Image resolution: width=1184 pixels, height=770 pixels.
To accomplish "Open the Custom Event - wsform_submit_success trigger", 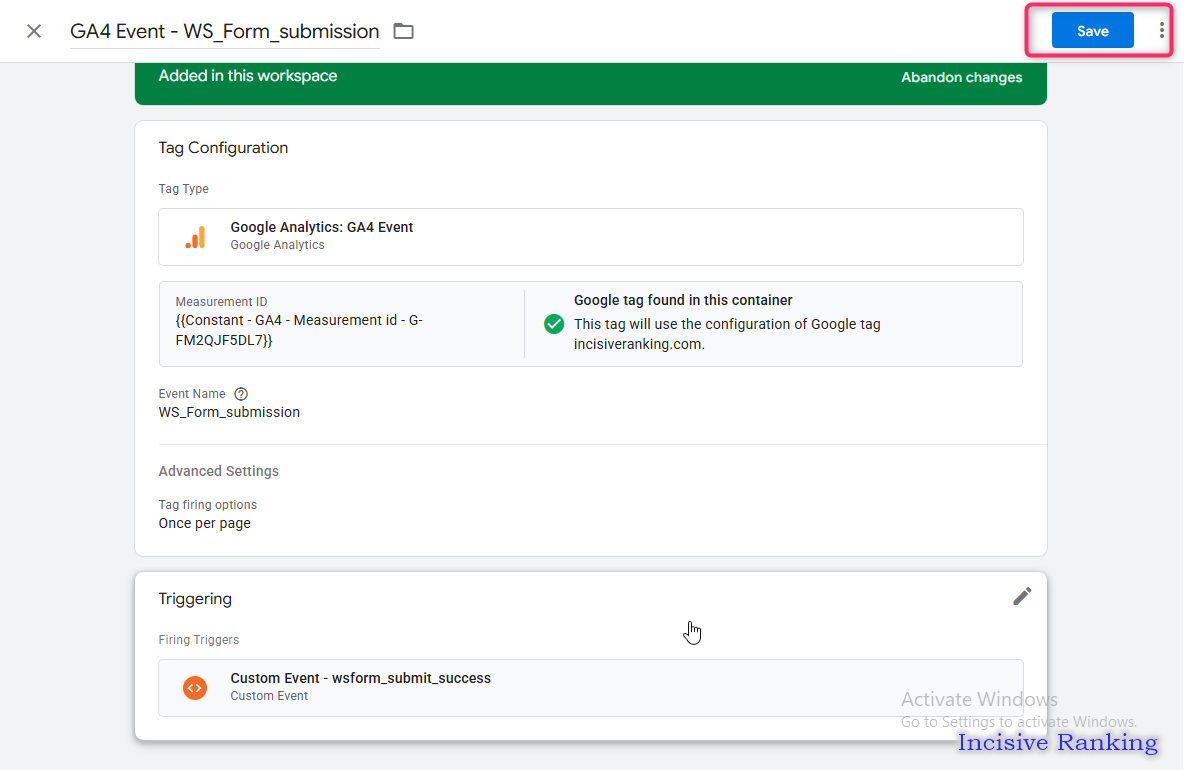I will click(590, 688).
